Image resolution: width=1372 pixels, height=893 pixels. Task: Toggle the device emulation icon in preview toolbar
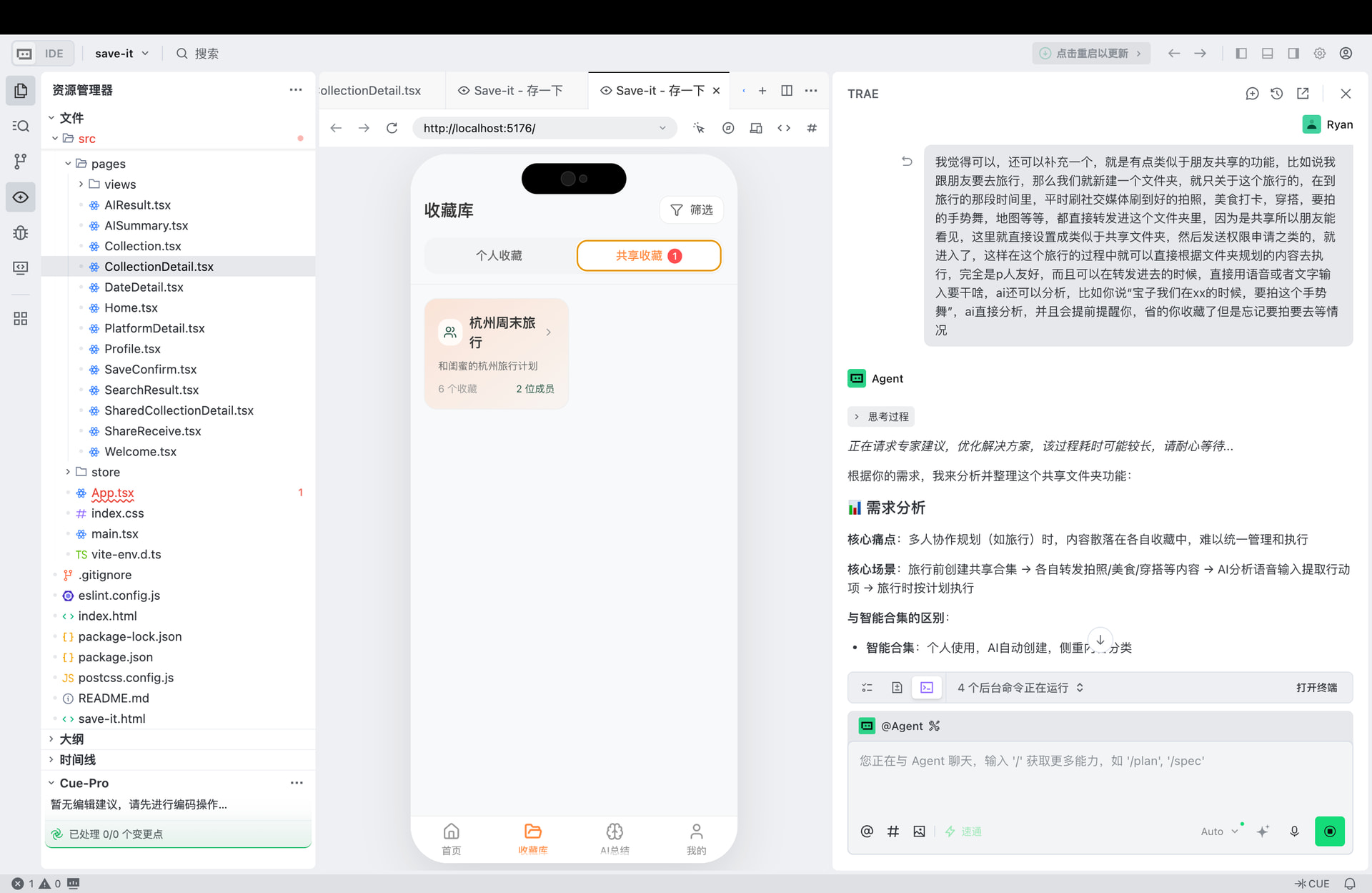(756, 128)
